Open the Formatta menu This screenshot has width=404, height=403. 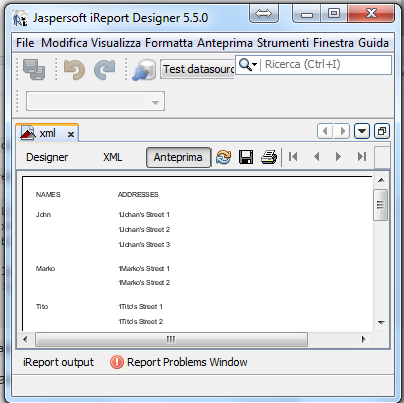169,43
